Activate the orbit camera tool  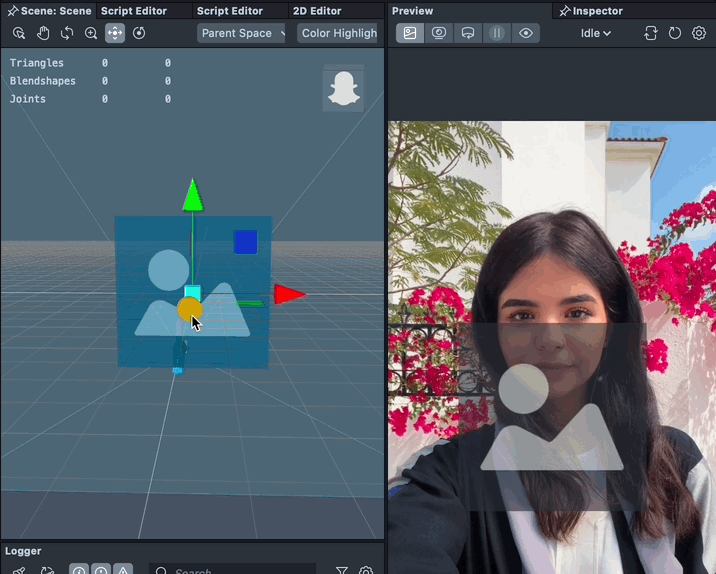(x=67, y=33)
